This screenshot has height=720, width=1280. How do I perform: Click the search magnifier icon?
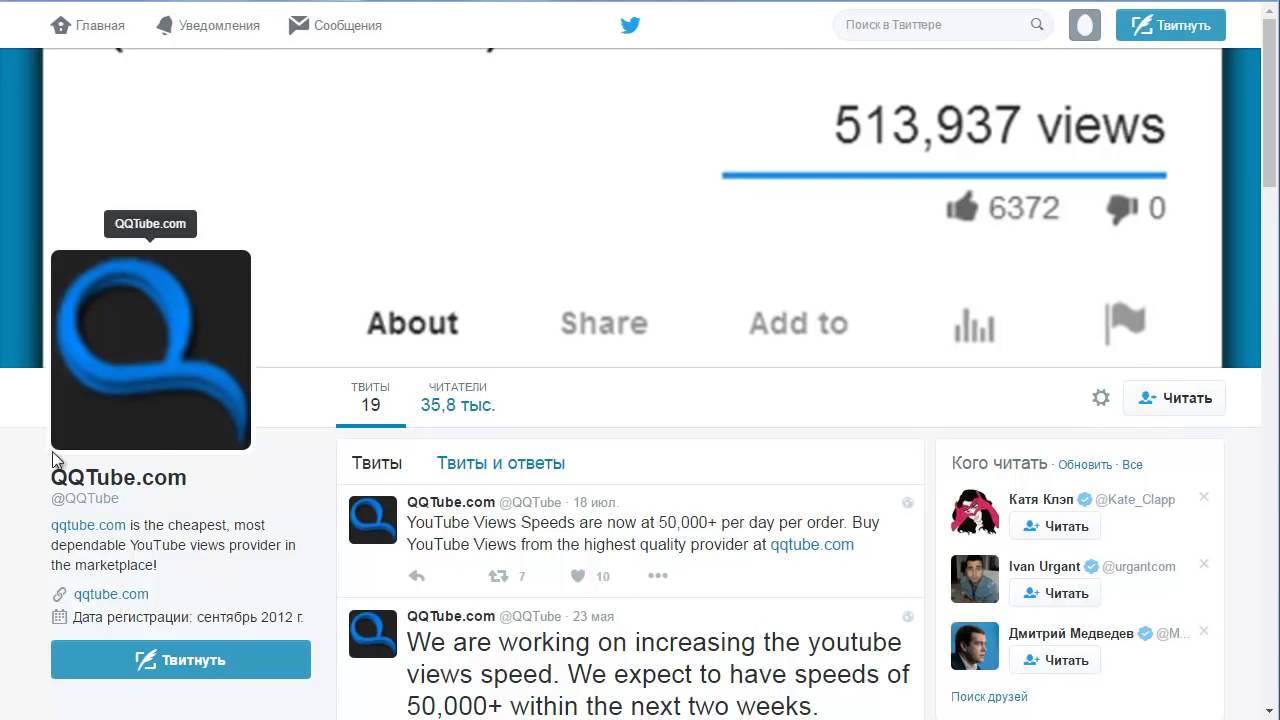click(1037, 25)
